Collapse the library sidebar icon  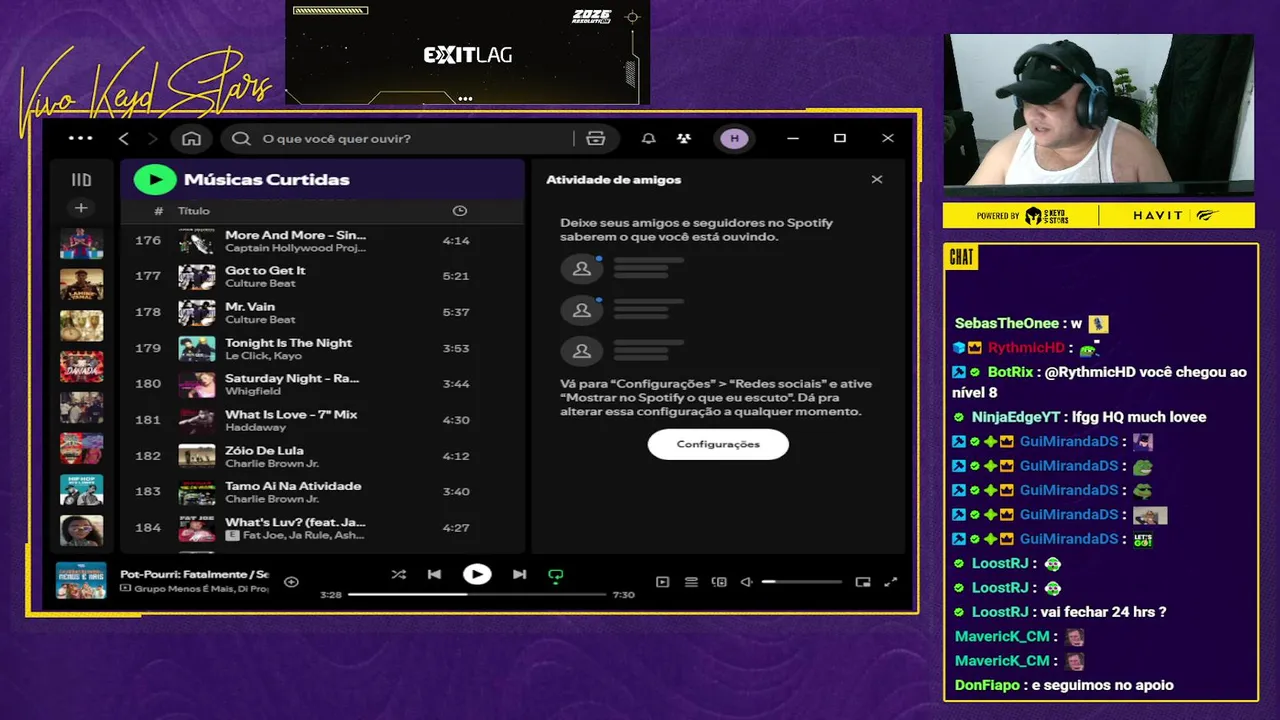(81, 180)
